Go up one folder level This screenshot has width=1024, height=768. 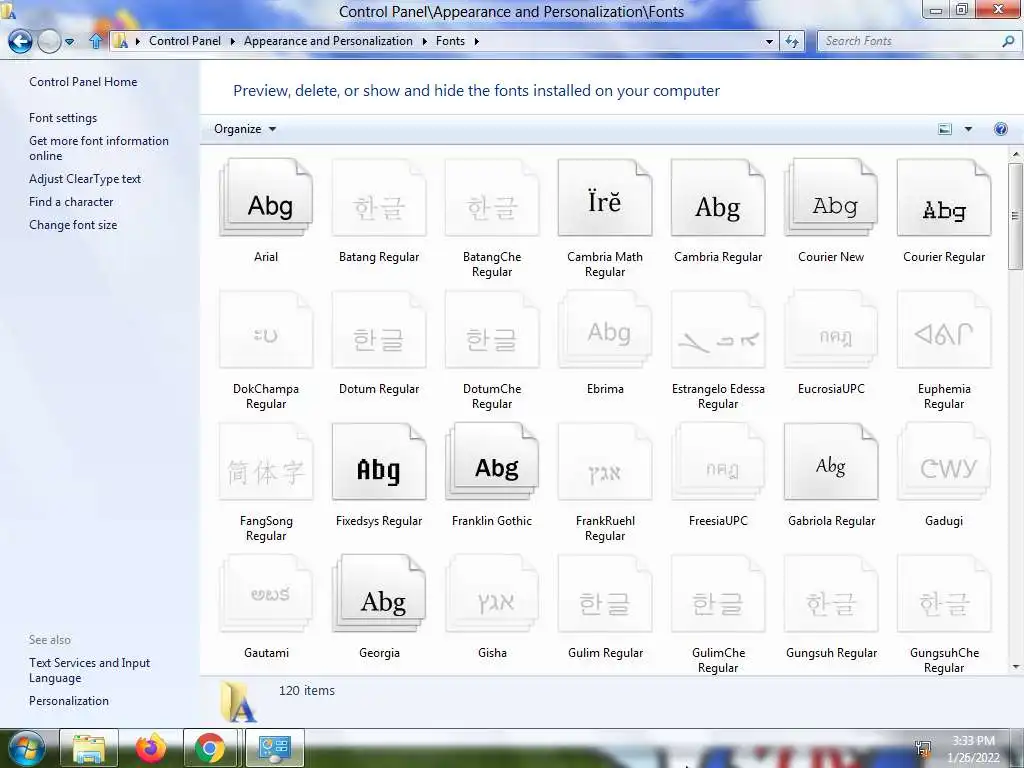pyautogui.click(x=96, y=42)
